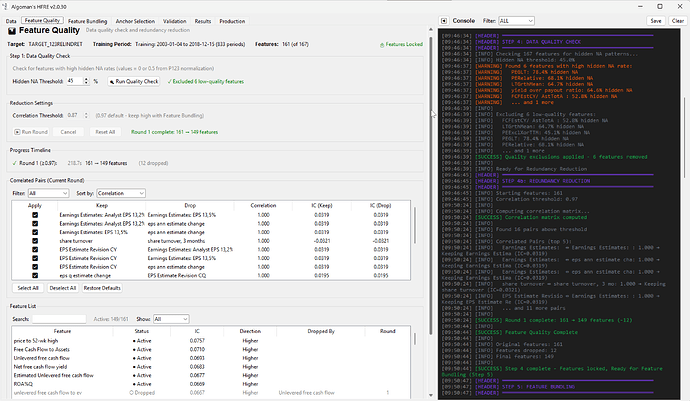Click the Feature List Search field
This screenshot has height=401, width=690.
click(59, 319)
